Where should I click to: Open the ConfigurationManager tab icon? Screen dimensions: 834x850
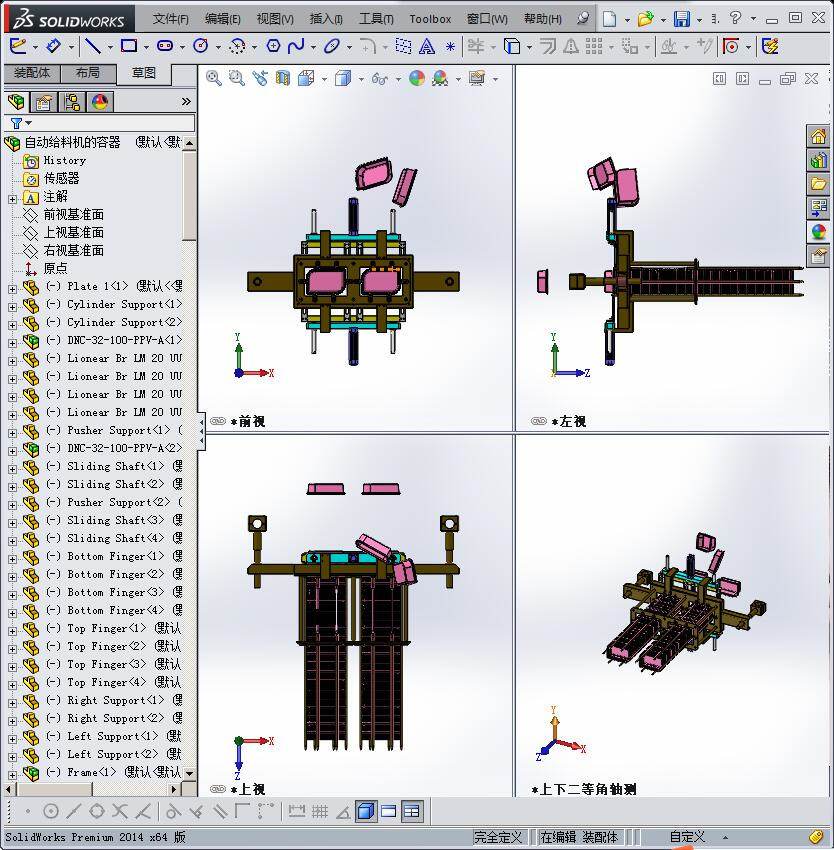tap(72, 102)
